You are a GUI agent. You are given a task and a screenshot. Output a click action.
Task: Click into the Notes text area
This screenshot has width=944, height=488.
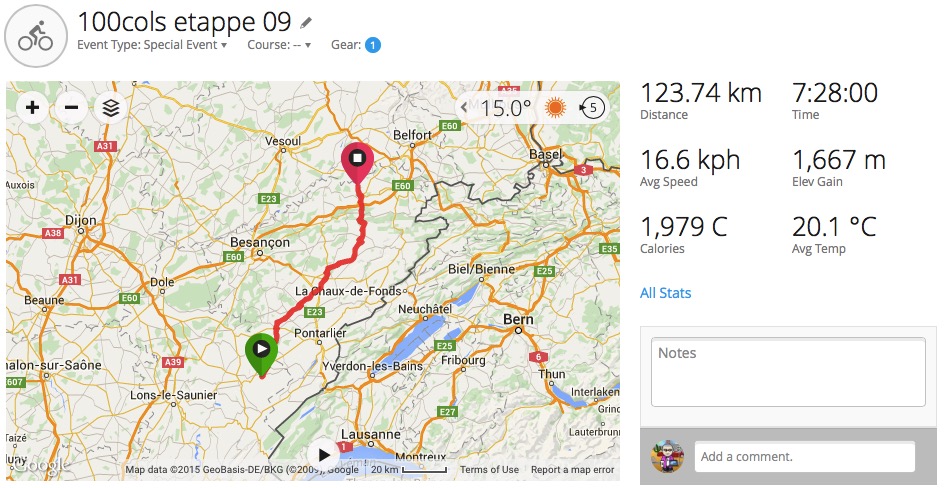point(788,372)
